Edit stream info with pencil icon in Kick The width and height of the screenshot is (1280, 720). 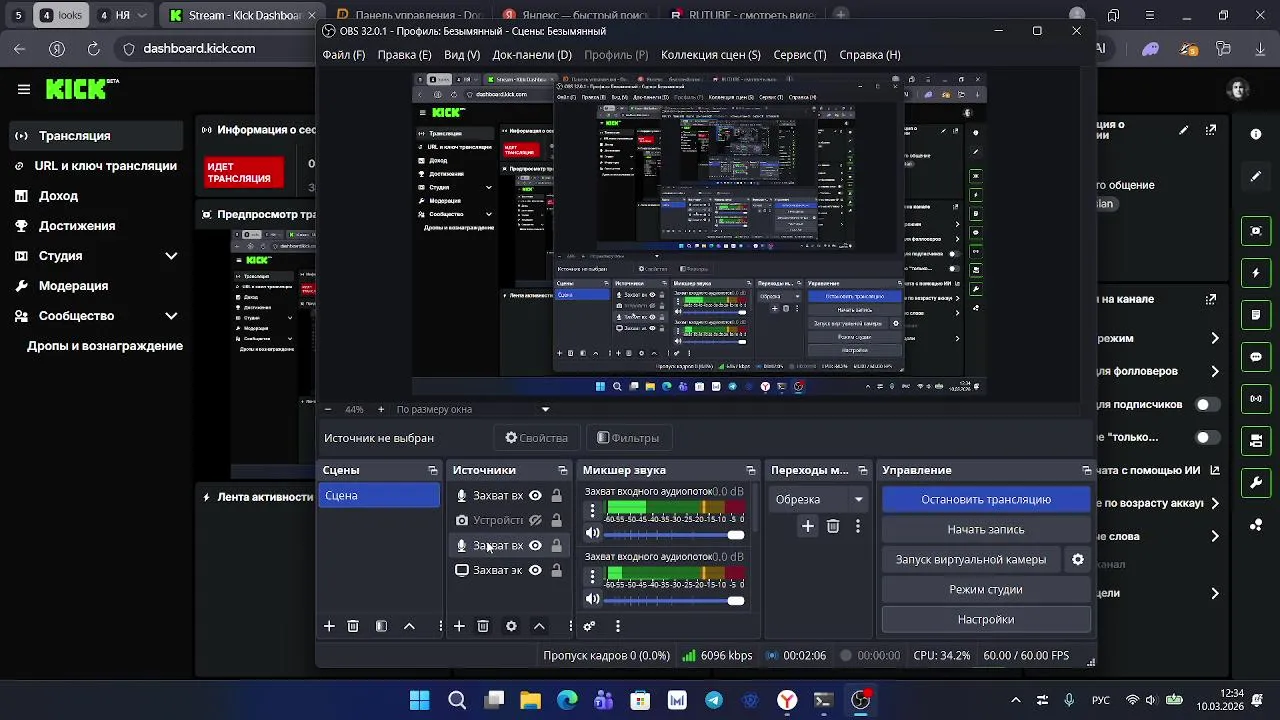[x=1184, y=130]
